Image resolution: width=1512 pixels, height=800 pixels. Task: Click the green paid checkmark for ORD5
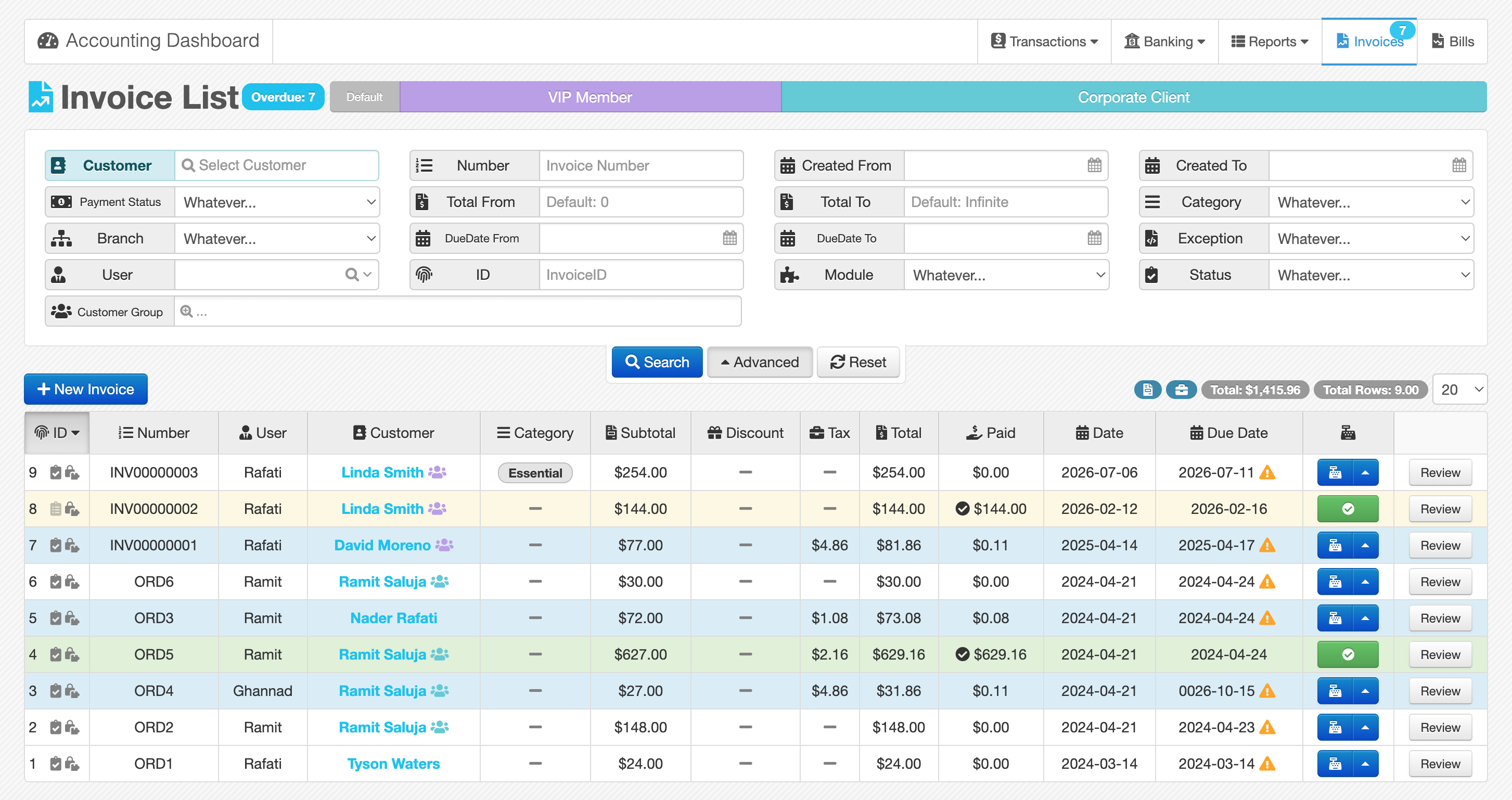click(1348, 654)
